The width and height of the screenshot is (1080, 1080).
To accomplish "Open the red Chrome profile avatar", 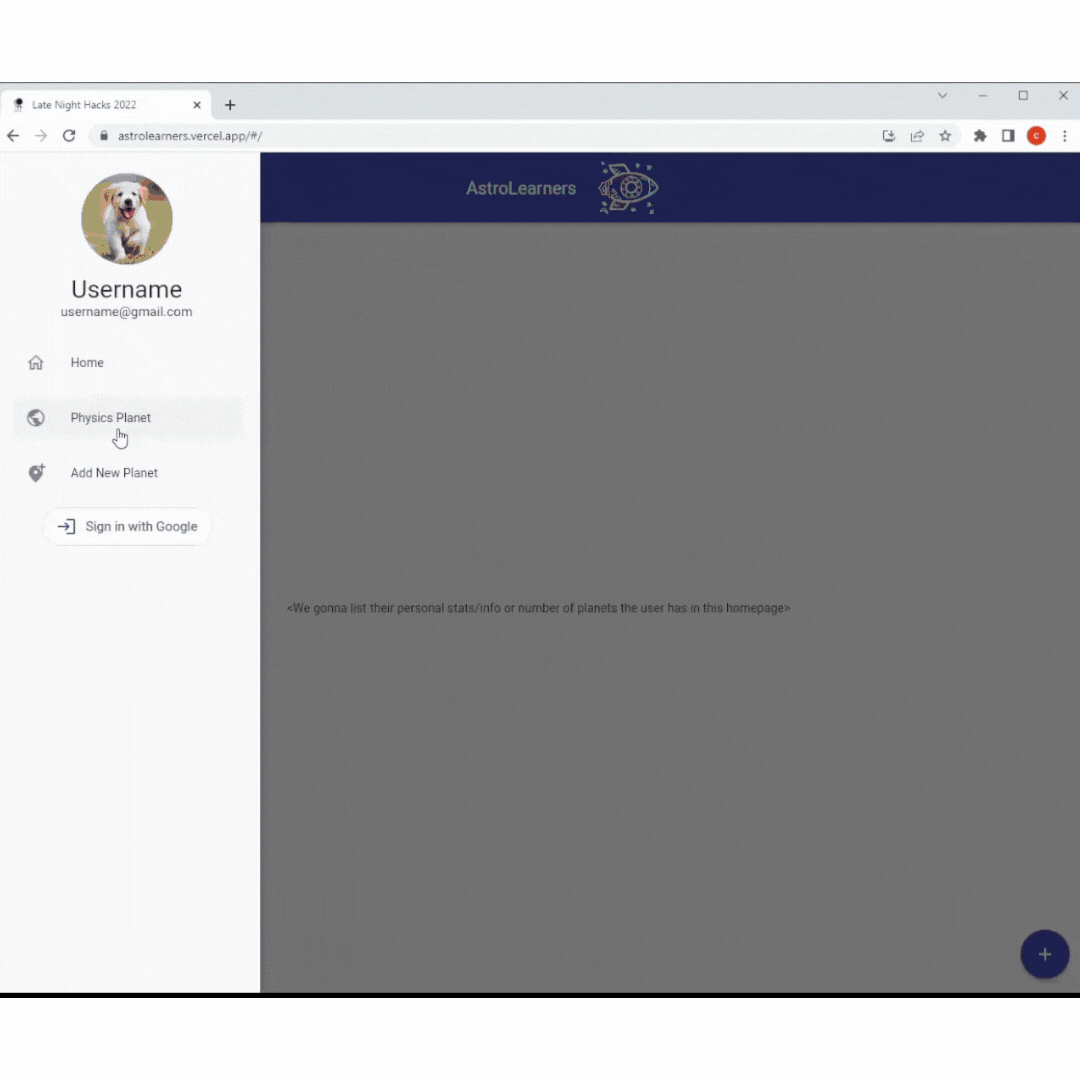I will coord(1036,136).
